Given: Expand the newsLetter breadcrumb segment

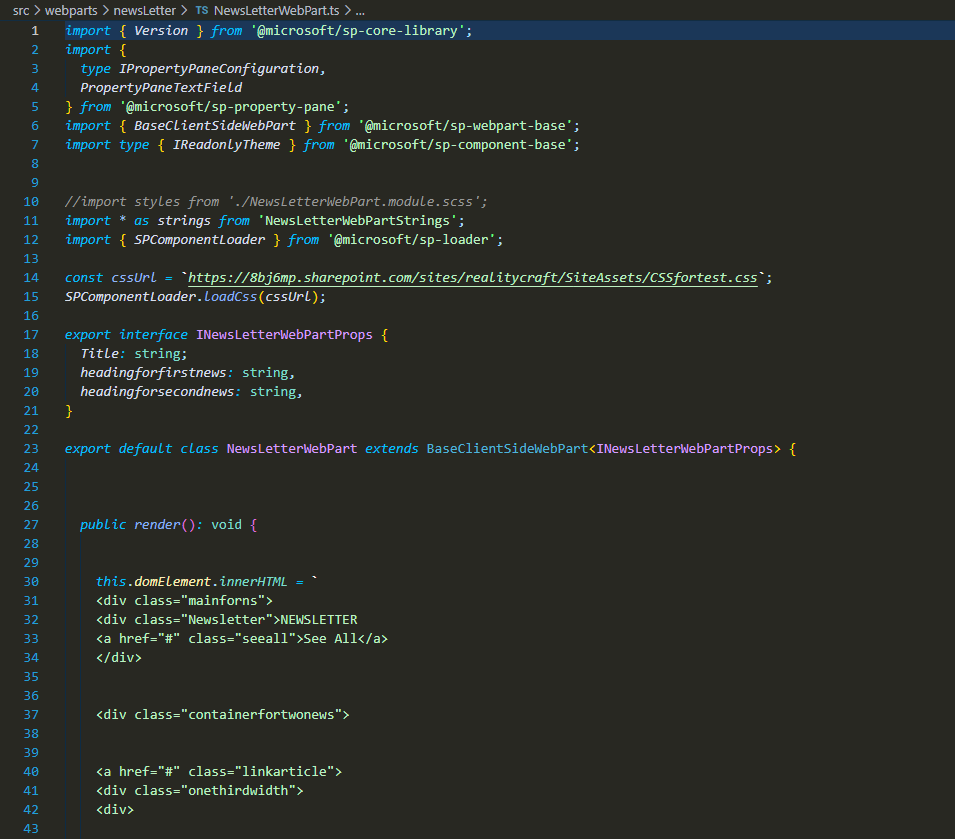Looking at the screenshot, I should [144, 10].
